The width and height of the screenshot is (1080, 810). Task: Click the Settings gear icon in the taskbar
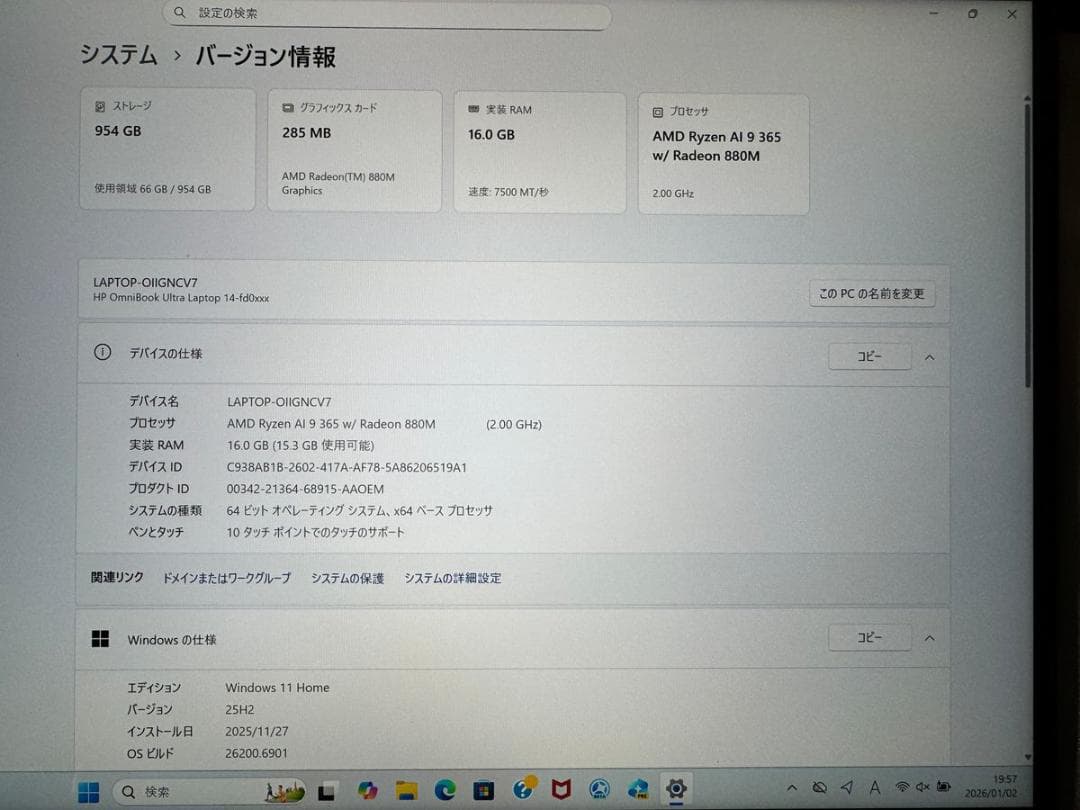coord(677,791)
